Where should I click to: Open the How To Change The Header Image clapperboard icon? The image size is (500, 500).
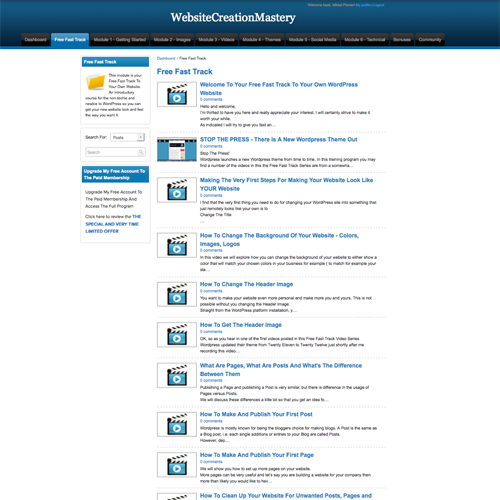point(177,294)
